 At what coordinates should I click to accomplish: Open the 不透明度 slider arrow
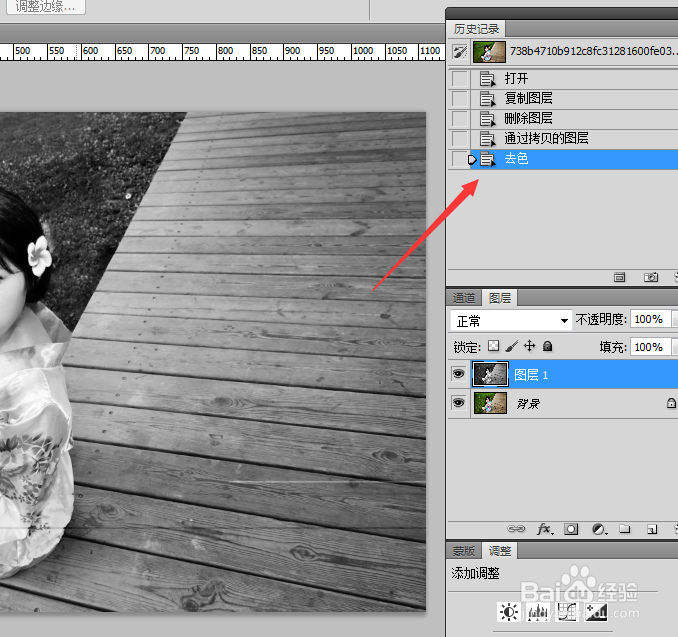[x=674, y=319]
